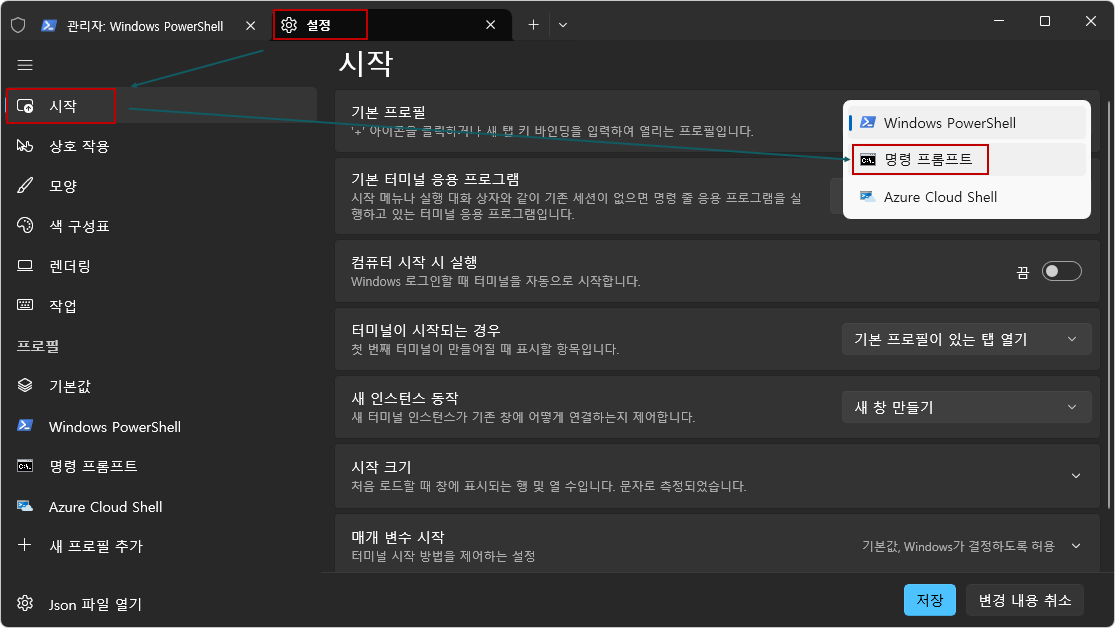The width and height of the screenshot is (1115, 628).
Task: Click the PowerShell icon in the dropdown list
Action: click(x=868, y=122)
